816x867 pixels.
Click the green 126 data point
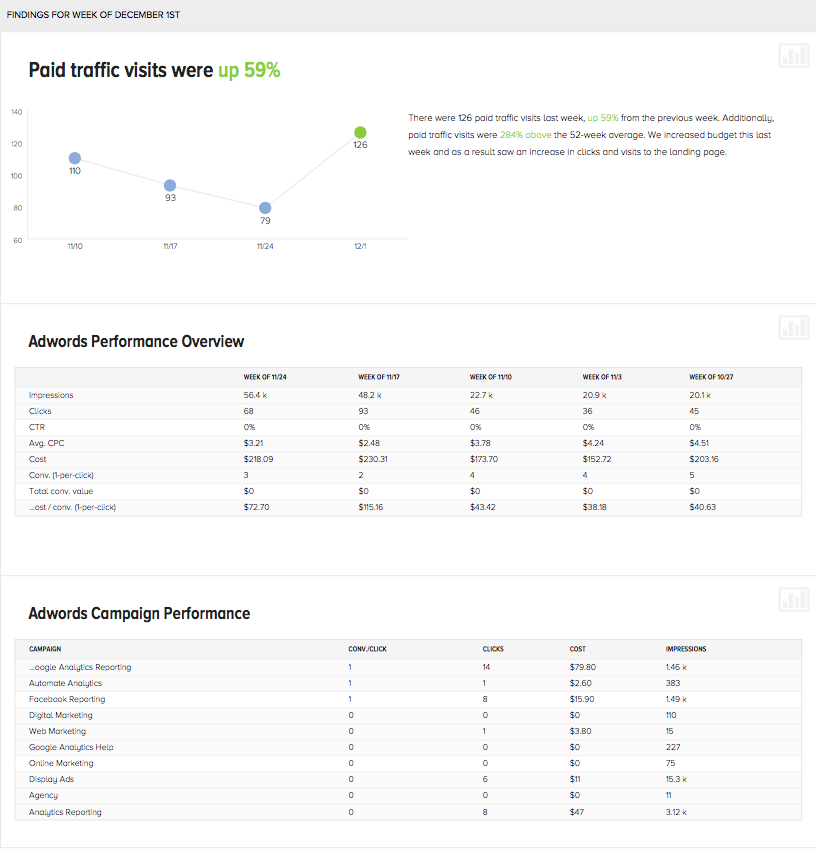tap(360, 132)
